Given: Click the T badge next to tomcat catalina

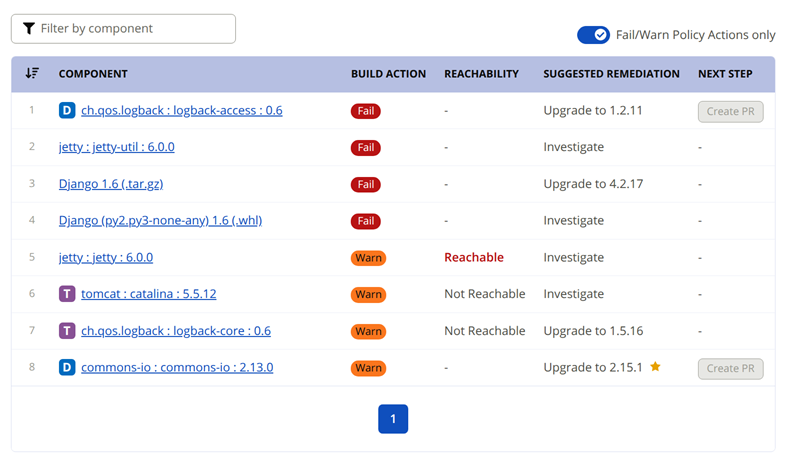Looking at the screenshot, I should [67, 294].
